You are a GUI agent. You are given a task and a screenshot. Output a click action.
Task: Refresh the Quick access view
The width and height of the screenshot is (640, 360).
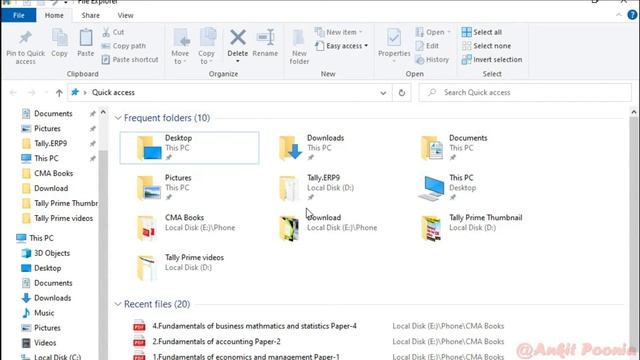(402, 93)
